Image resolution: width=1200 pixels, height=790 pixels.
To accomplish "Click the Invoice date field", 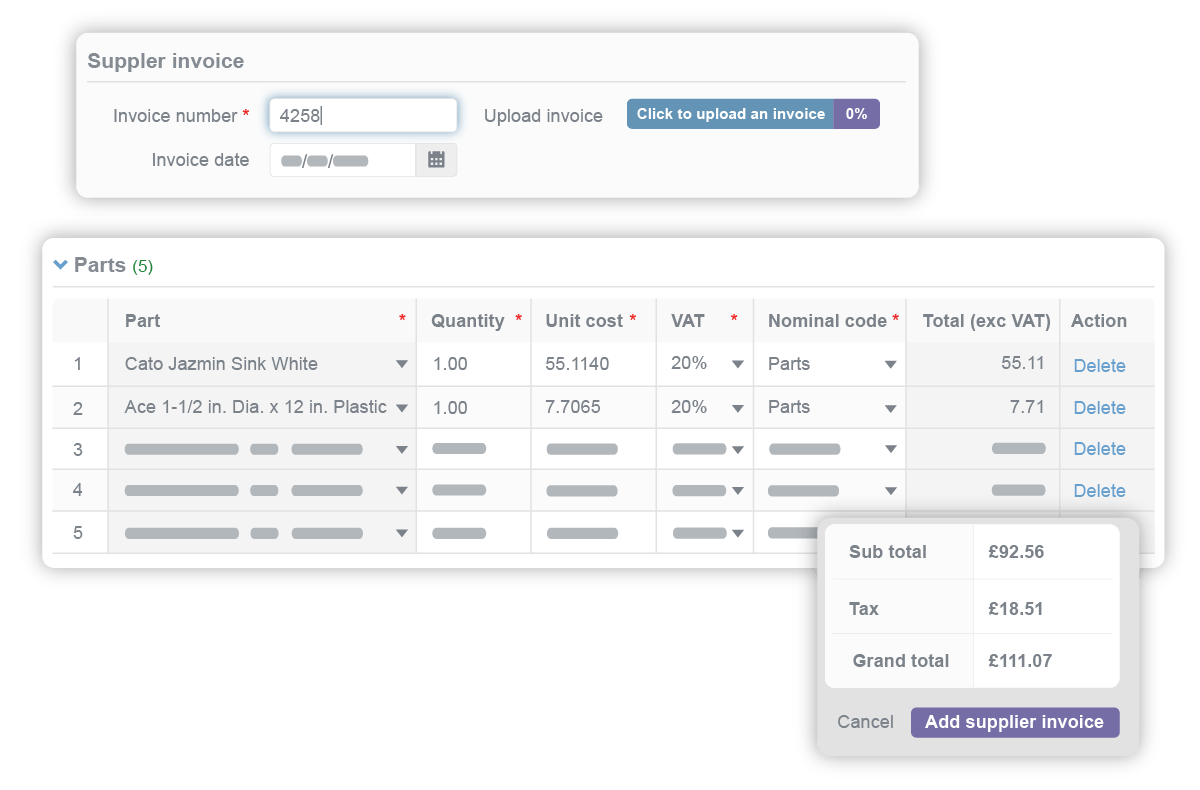I will coord(340,159).
